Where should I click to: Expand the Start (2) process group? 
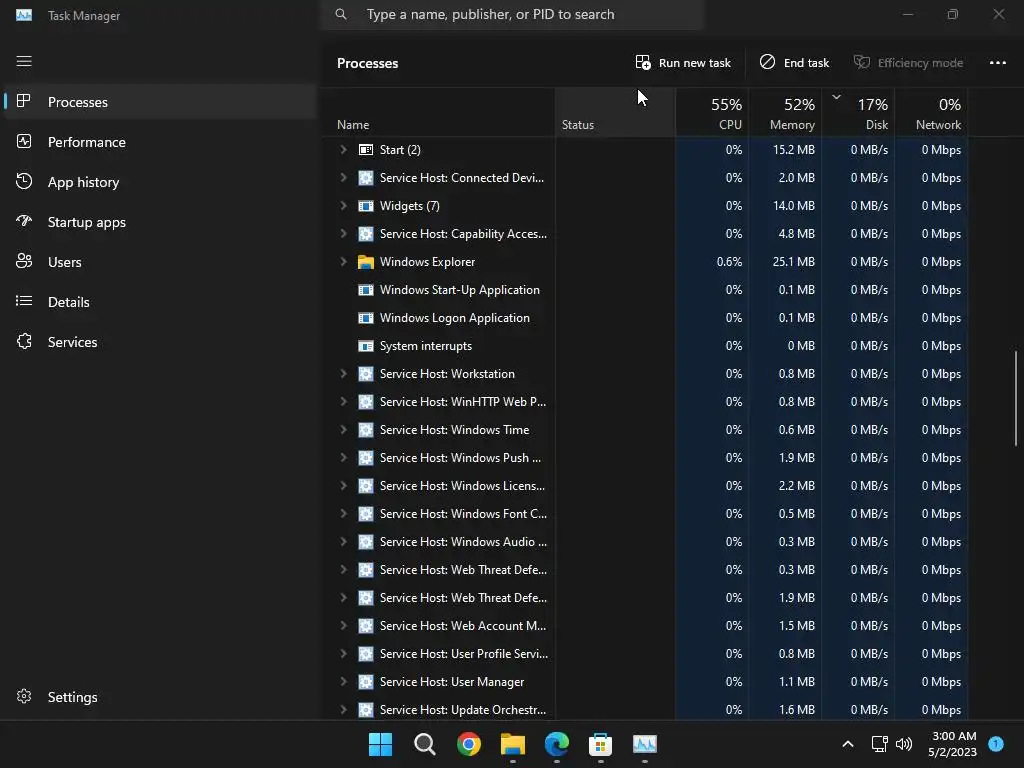pyautogui.click(x=344, y=150)
